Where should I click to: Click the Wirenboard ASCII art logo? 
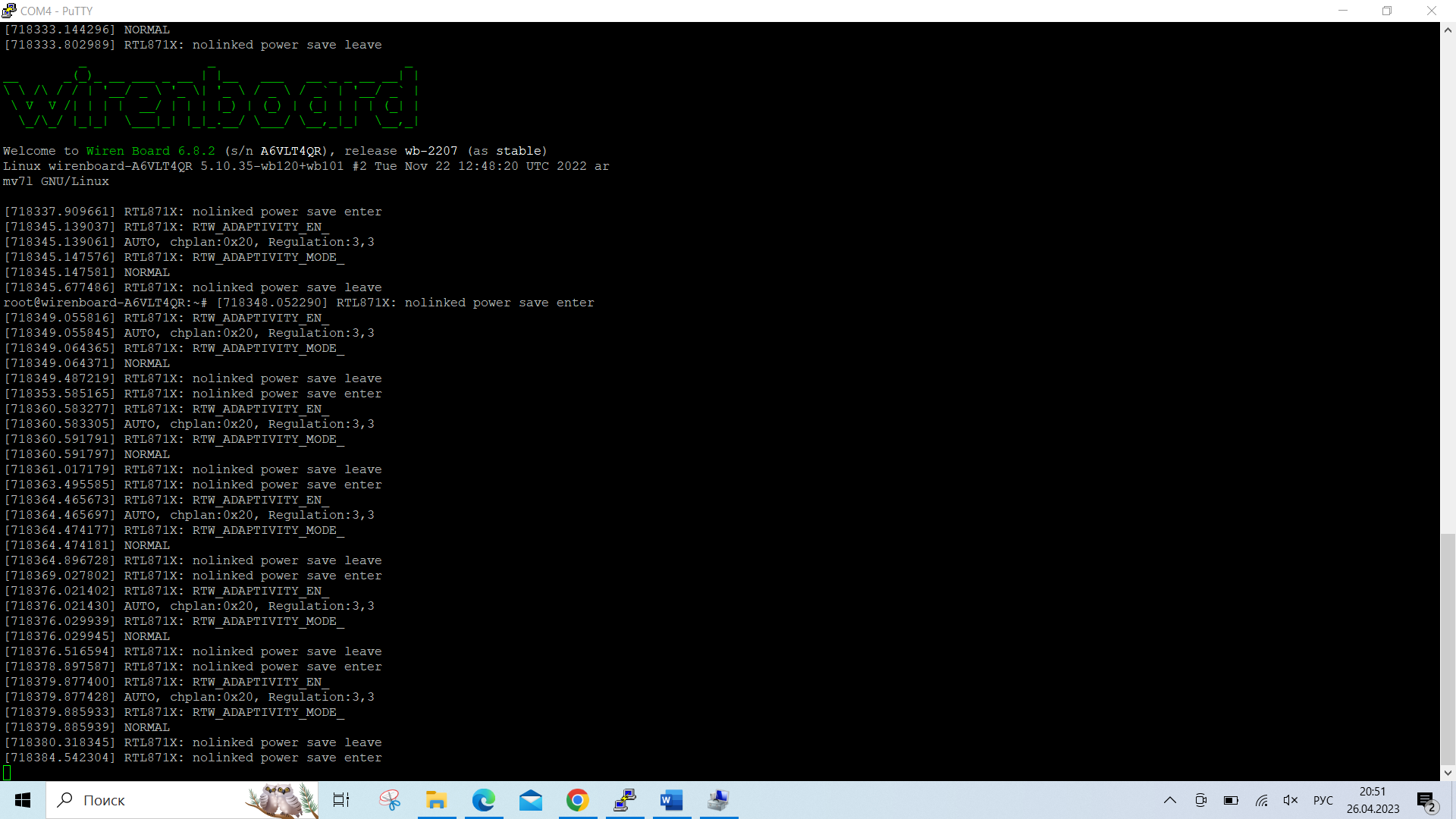tap(211, 97)
